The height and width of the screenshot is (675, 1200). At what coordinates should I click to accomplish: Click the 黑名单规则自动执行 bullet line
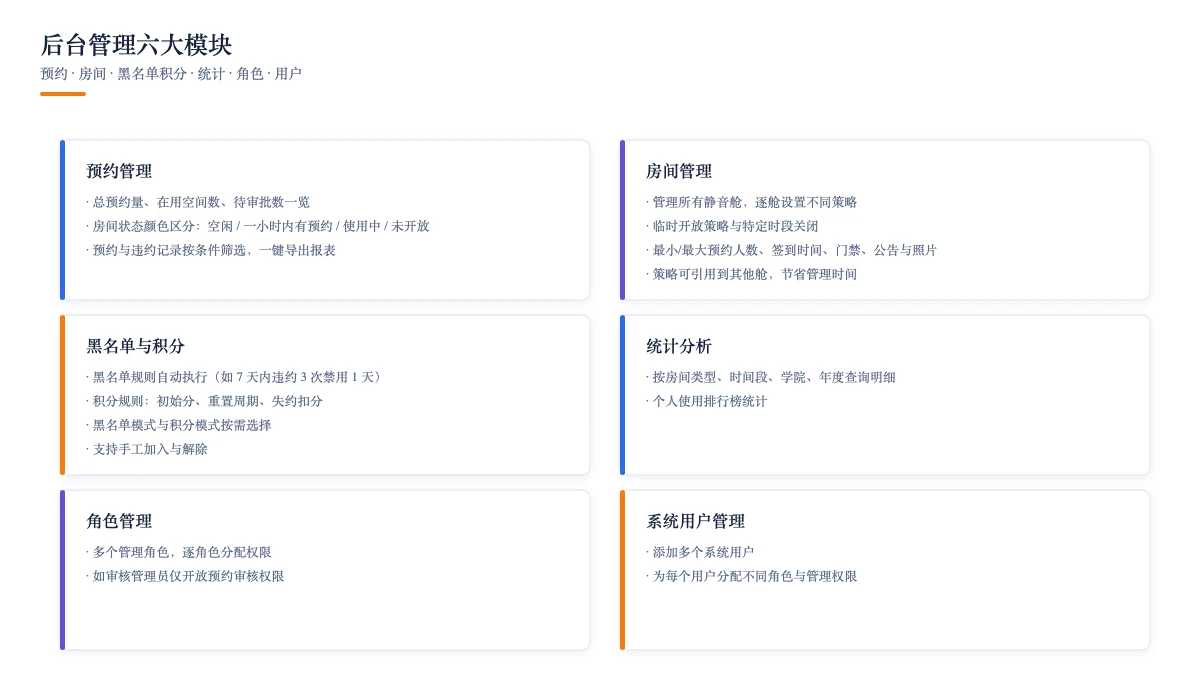click(236, 377)
